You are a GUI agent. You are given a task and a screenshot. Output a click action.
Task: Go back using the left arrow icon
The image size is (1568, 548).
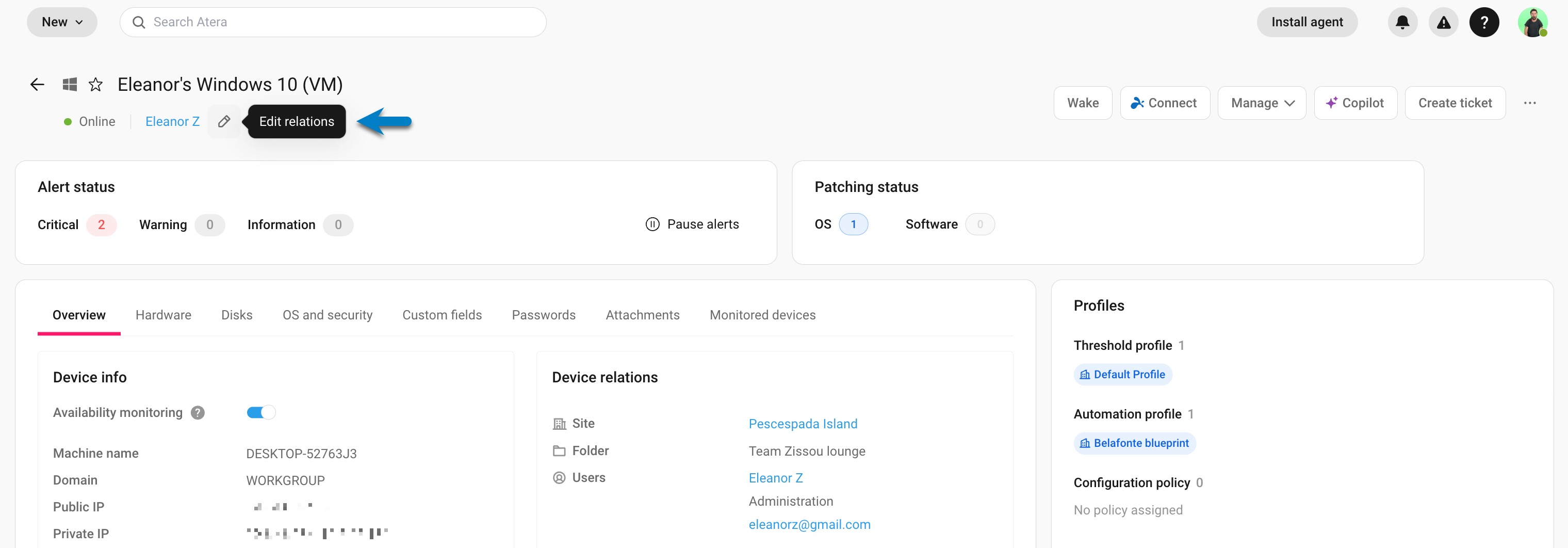coord(37,84)
